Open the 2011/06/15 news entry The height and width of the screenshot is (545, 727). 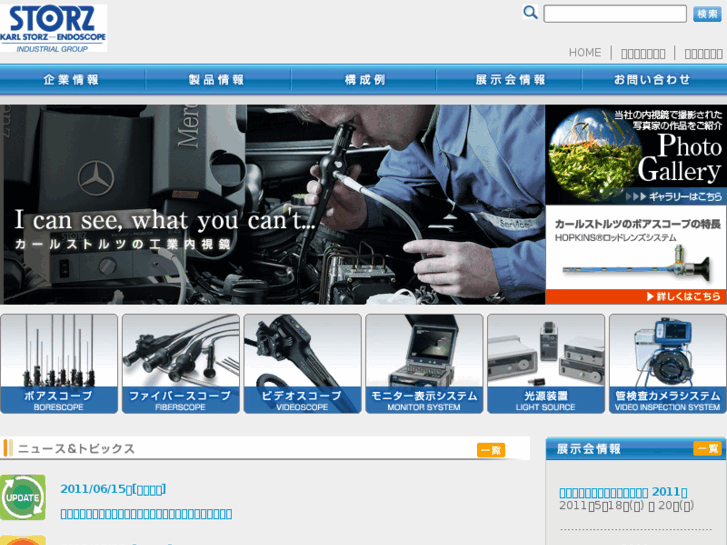click(x=113, y=489)
